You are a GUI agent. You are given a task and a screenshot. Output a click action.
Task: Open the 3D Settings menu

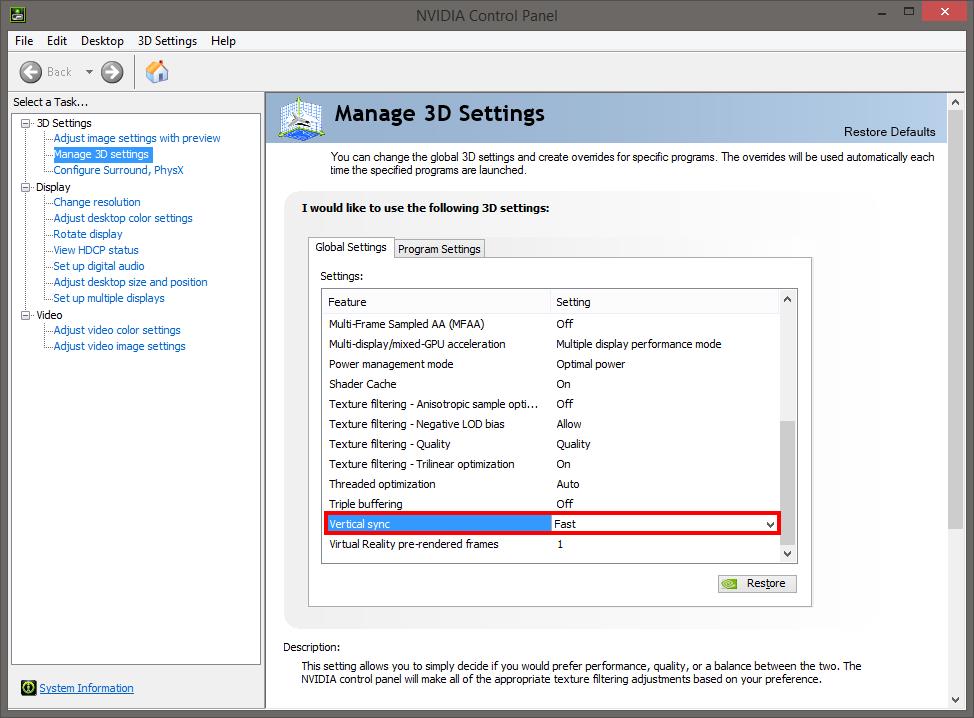click(x=167, y=41)
